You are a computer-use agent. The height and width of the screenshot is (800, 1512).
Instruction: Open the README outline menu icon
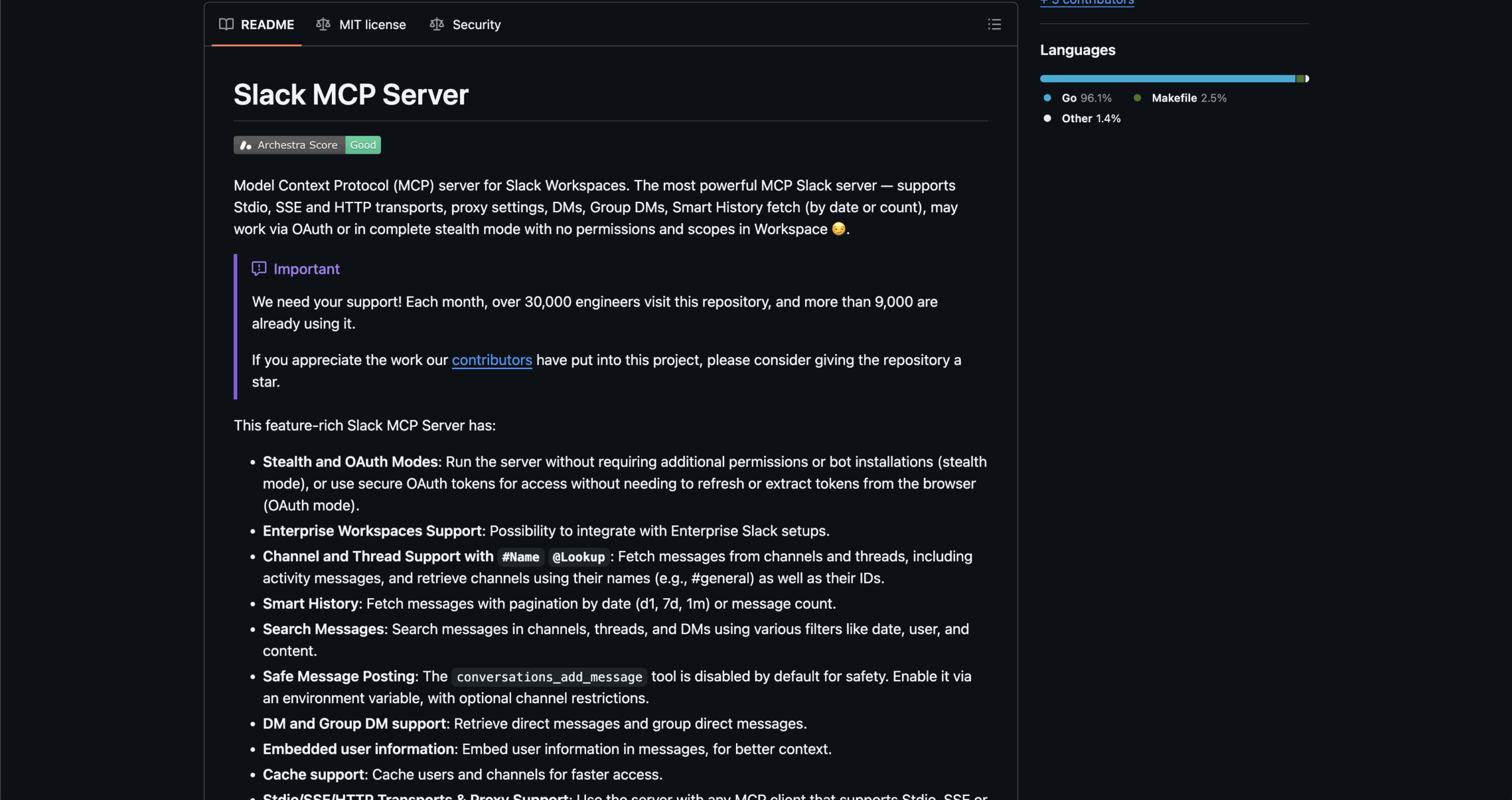(x=994, y=24)
